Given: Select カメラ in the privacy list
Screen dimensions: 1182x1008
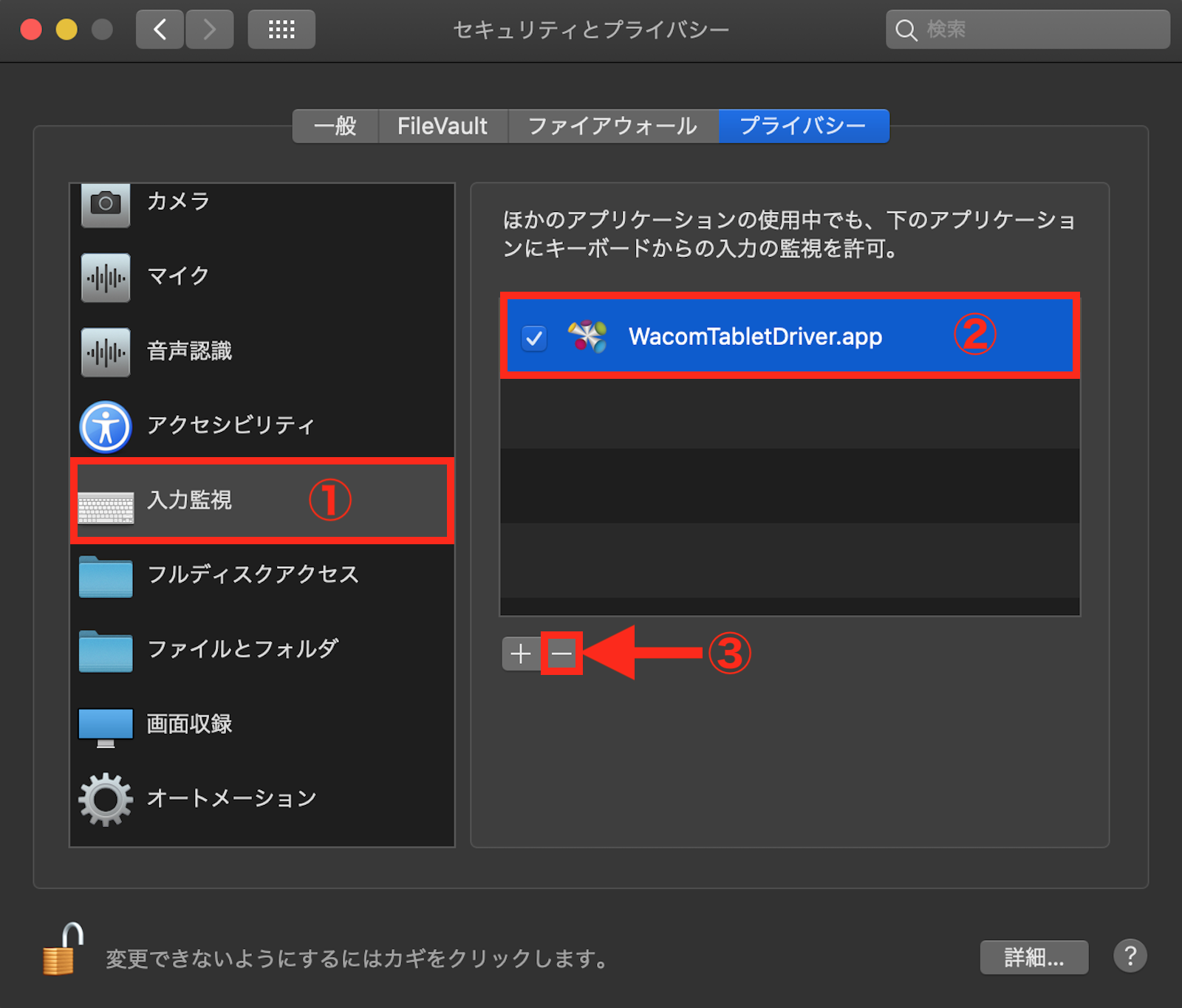Looking at the screenshot, I should (262, 202).
